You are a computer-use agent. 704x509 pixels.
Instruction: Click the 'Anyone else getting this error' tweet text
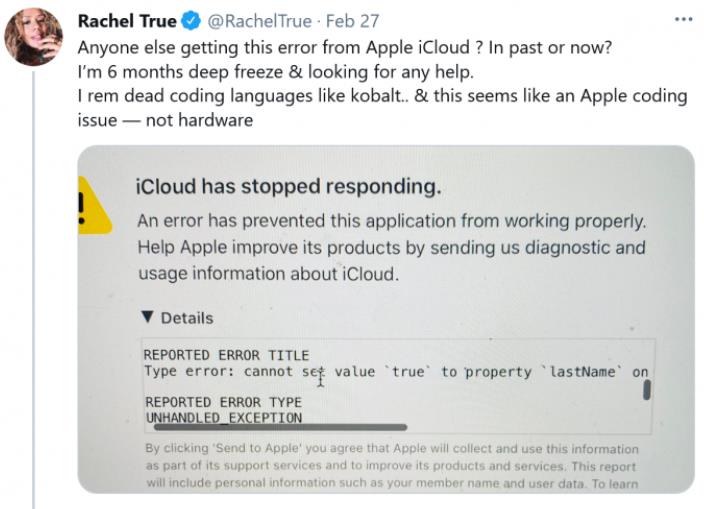(346, 47)
